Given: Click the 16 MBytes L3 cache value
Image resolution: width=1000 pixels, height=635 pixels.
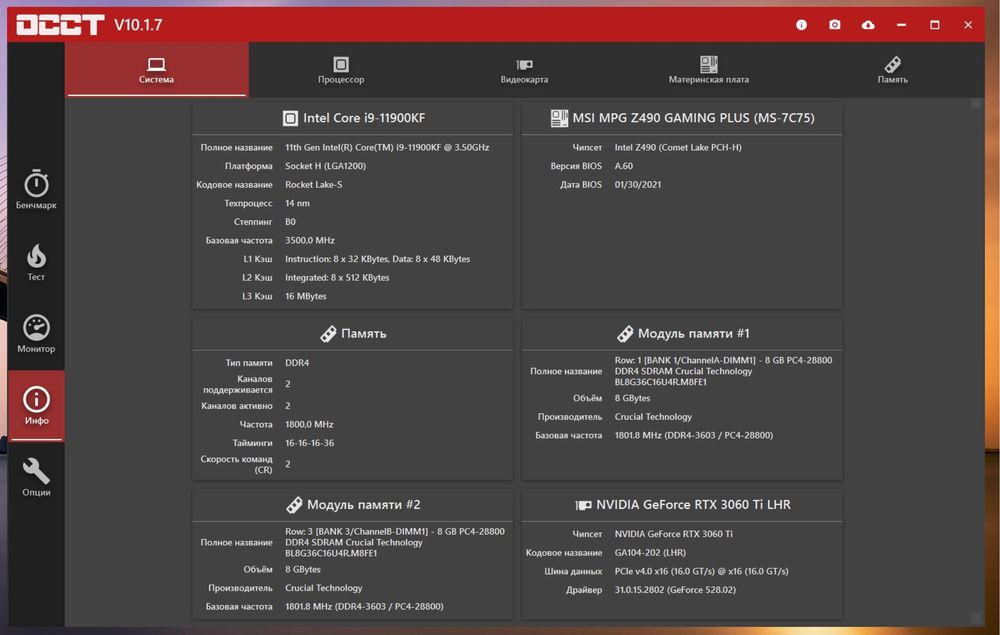Looking at the screenshot, I should (x=305, y=296).
